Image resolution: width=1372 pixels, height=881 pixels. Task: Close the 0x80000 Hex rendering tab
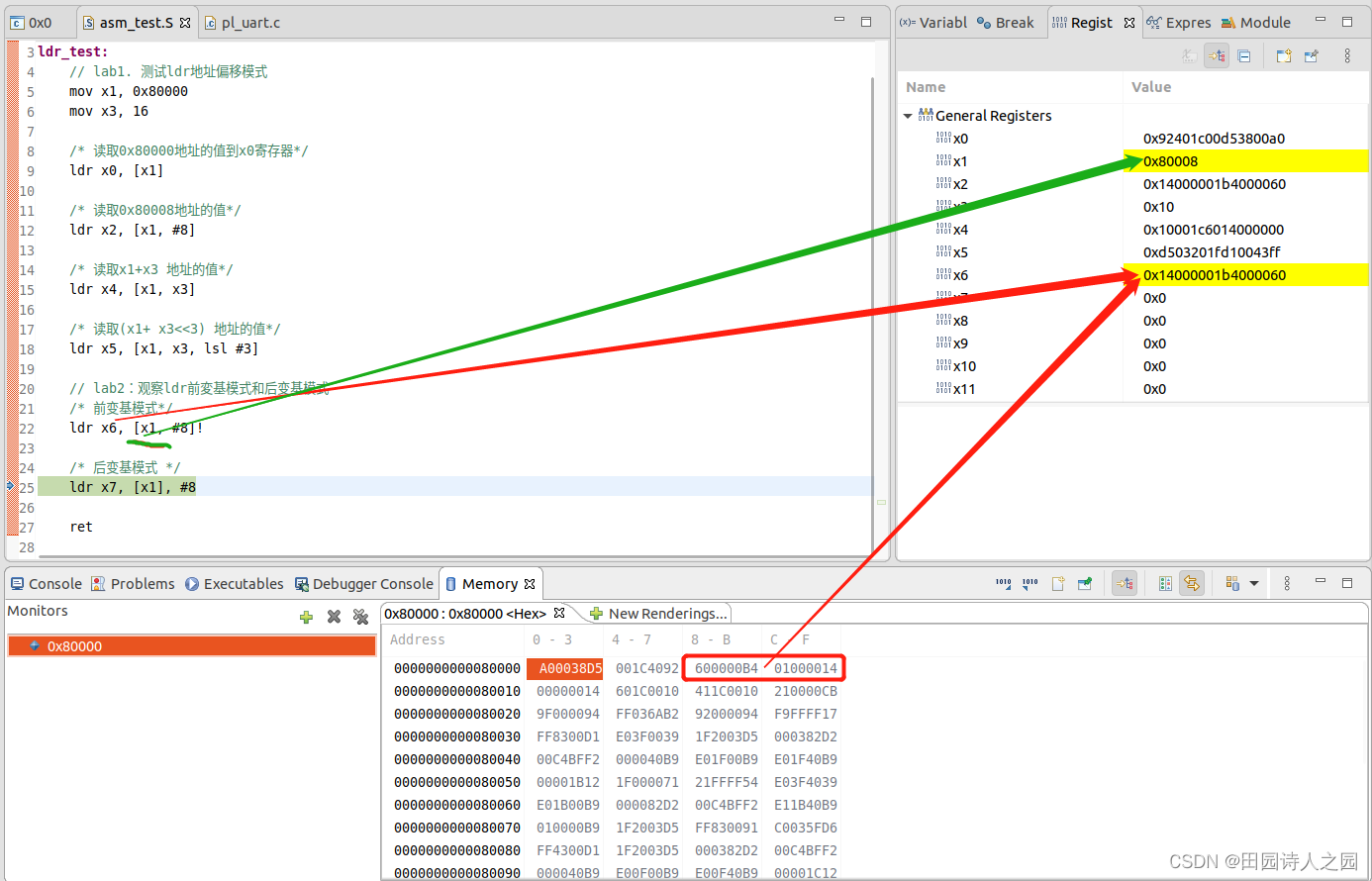pos(559,614)
